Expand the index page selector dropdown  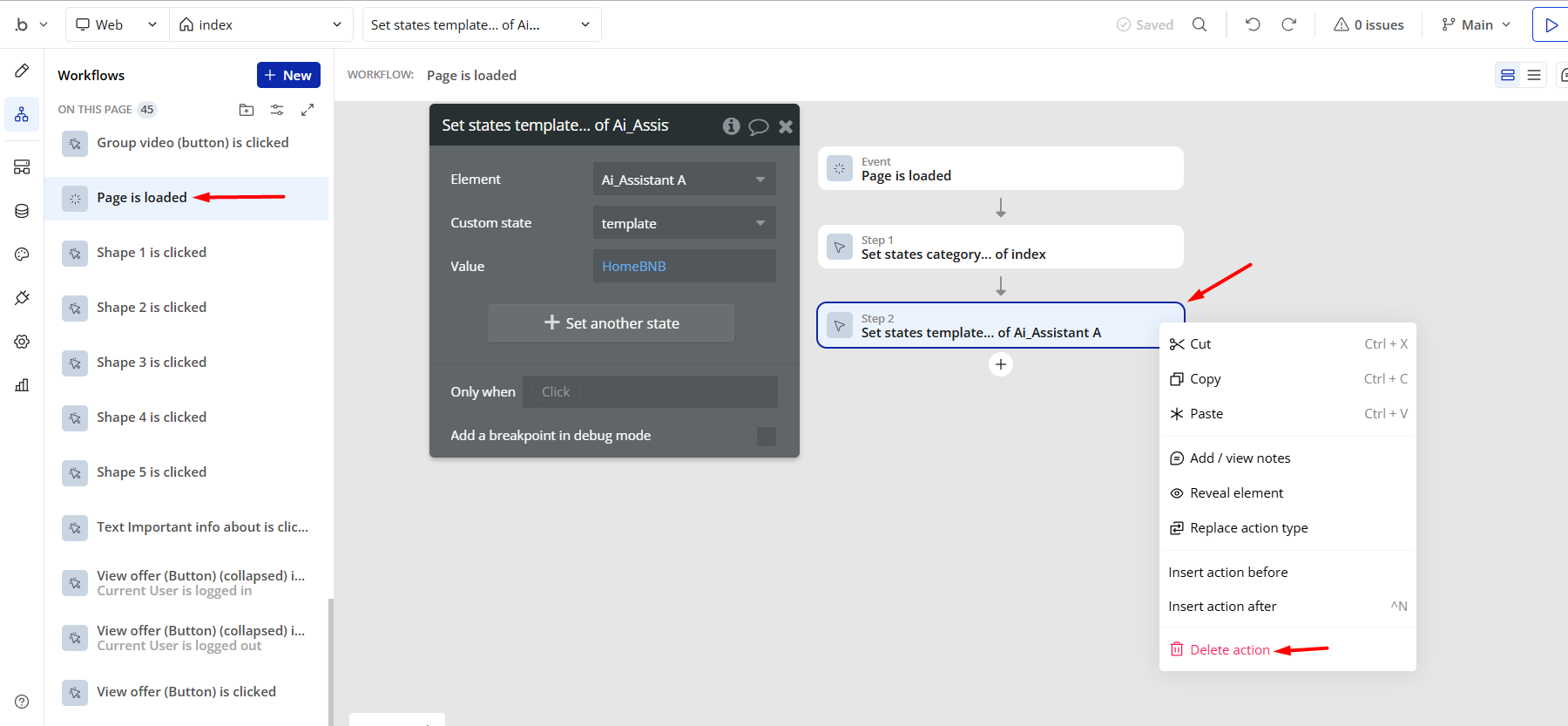point(260,24)
